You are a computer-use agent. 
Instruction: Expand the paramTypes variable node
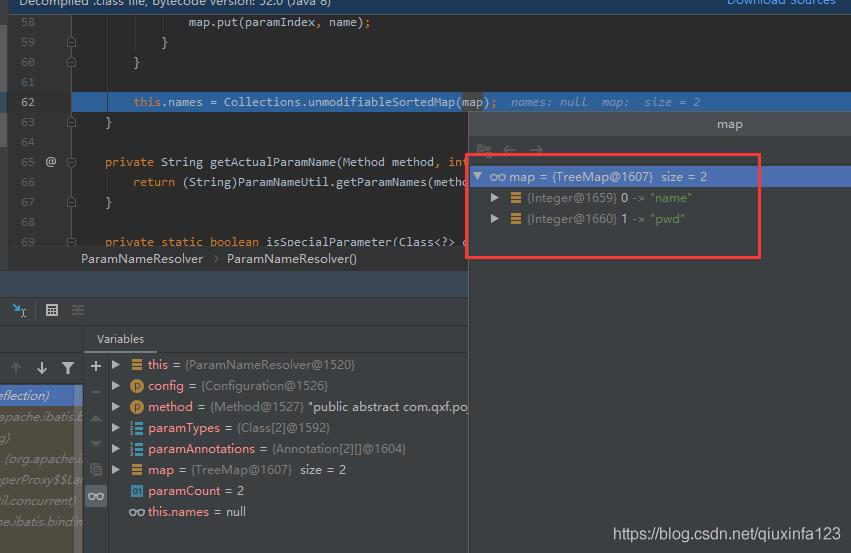click(x=117, y=428)
